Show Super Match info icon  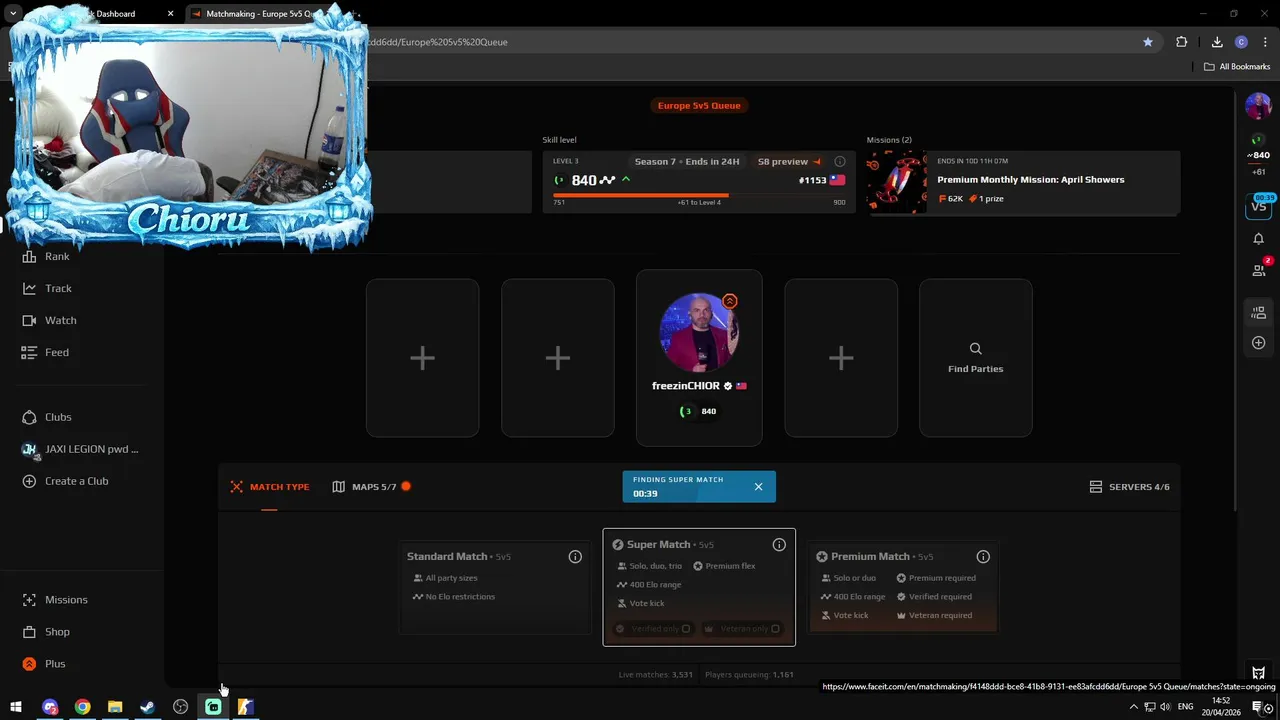coord(779,545)
